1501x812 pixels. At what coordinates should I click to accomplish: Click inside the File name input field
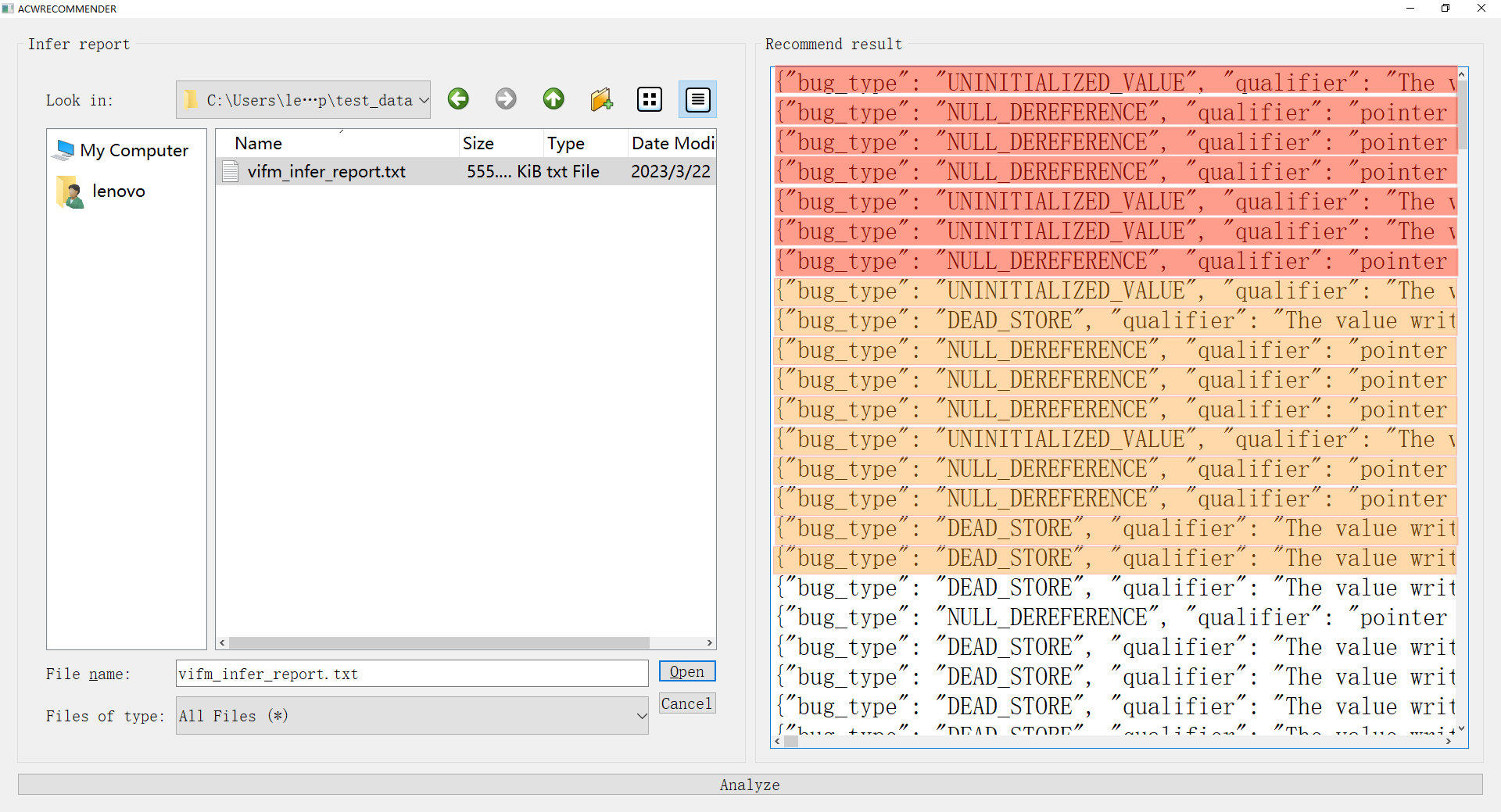[412, 674]
